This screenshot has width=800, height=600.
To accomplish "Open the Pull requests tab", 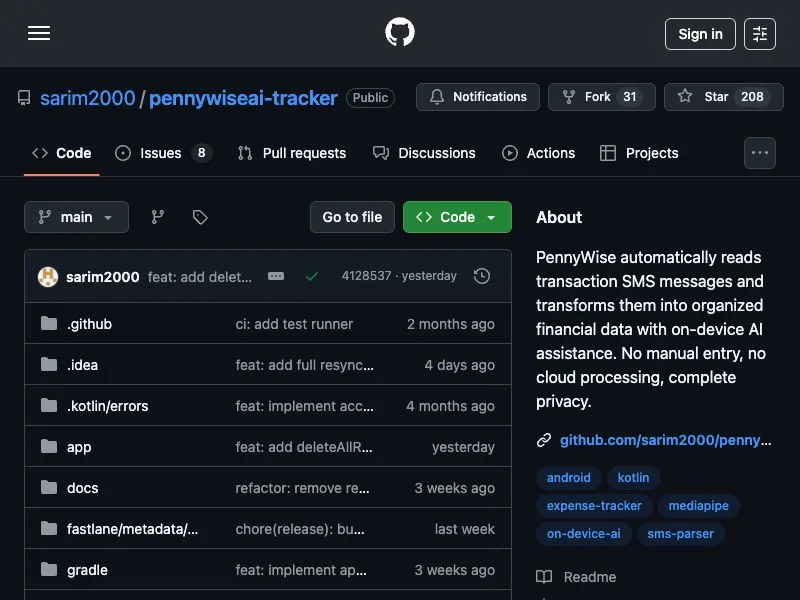I will pos(292,153).
